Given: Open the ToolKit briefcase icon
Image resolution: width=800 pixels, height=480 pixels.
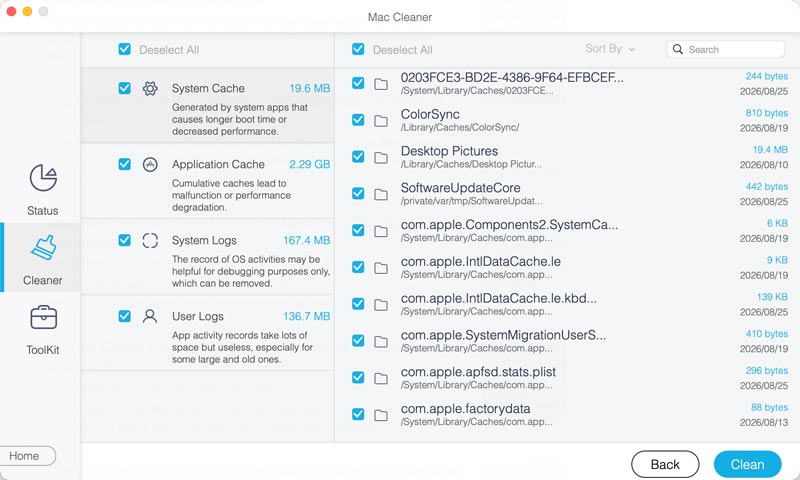Looking at the screenshot, I should 43,317.
